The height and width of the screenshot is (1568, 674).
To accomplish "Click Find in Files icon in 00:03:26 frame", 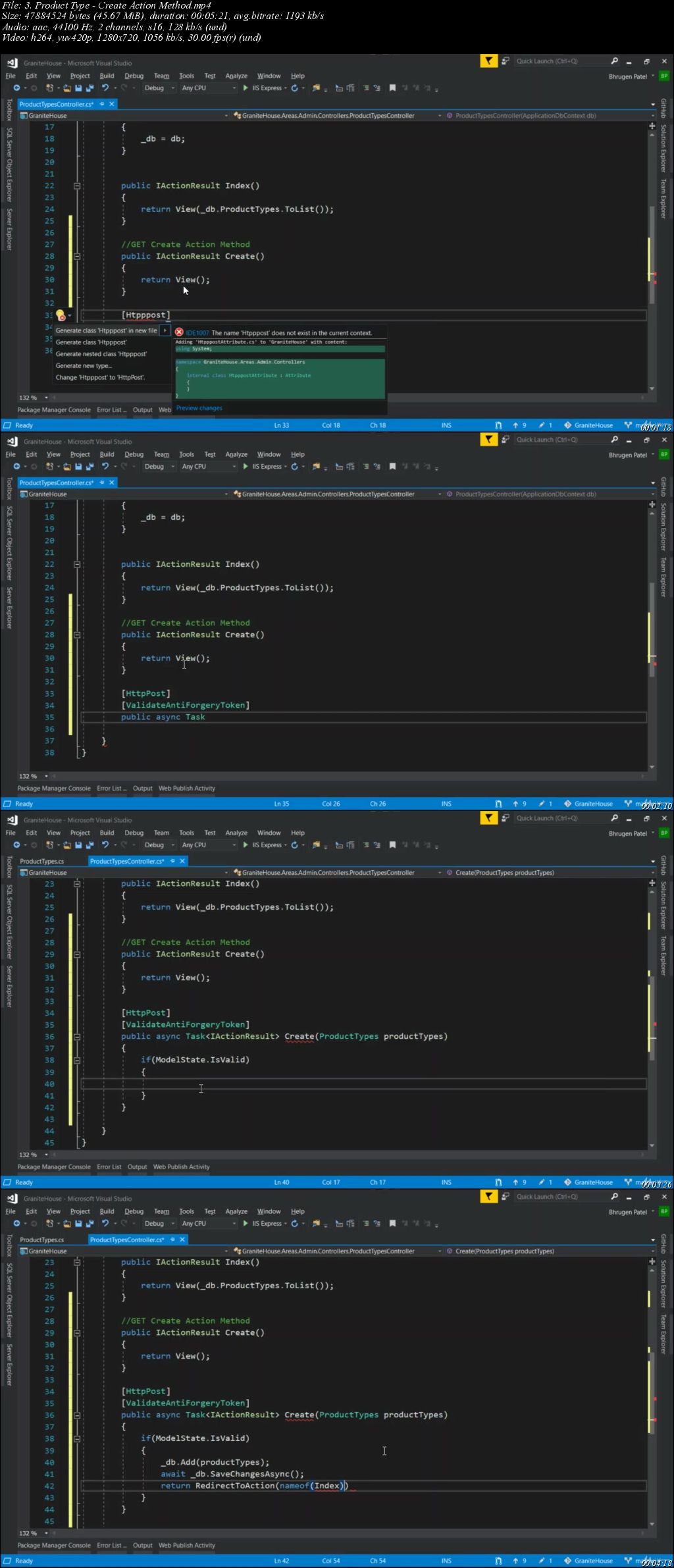I will [x=317, y=845].
